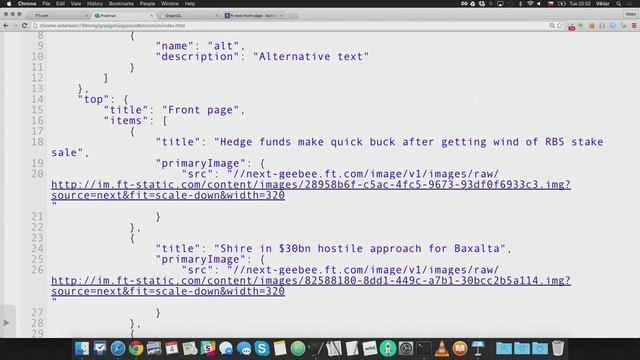Launch the Terminal app from the dock
This screenshot has width=640, height=360.
(424, 348)
